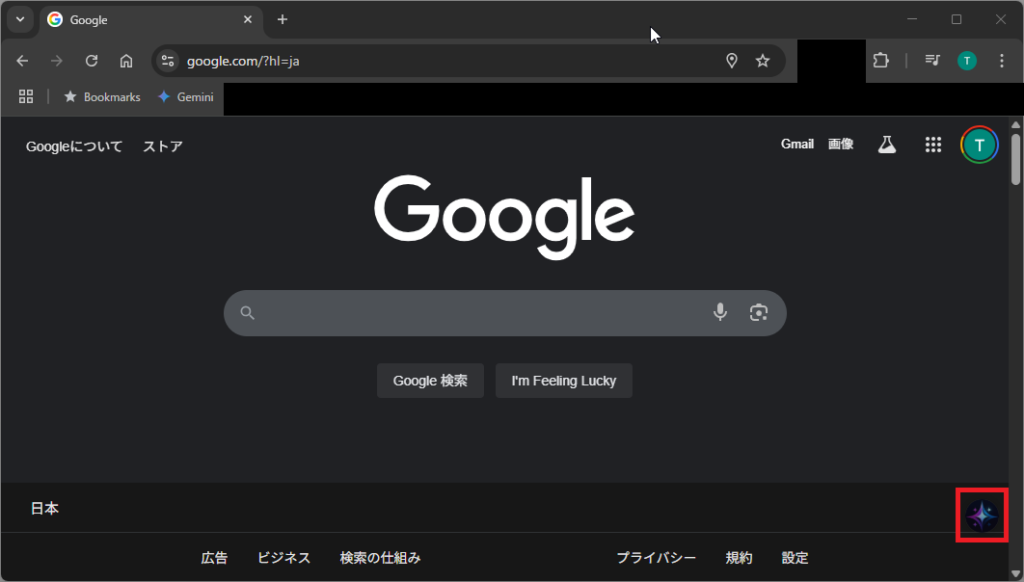Open the Googleについて link
Image resolution: width=1024 pixels, height=582 pixels.
pos(74,146)
